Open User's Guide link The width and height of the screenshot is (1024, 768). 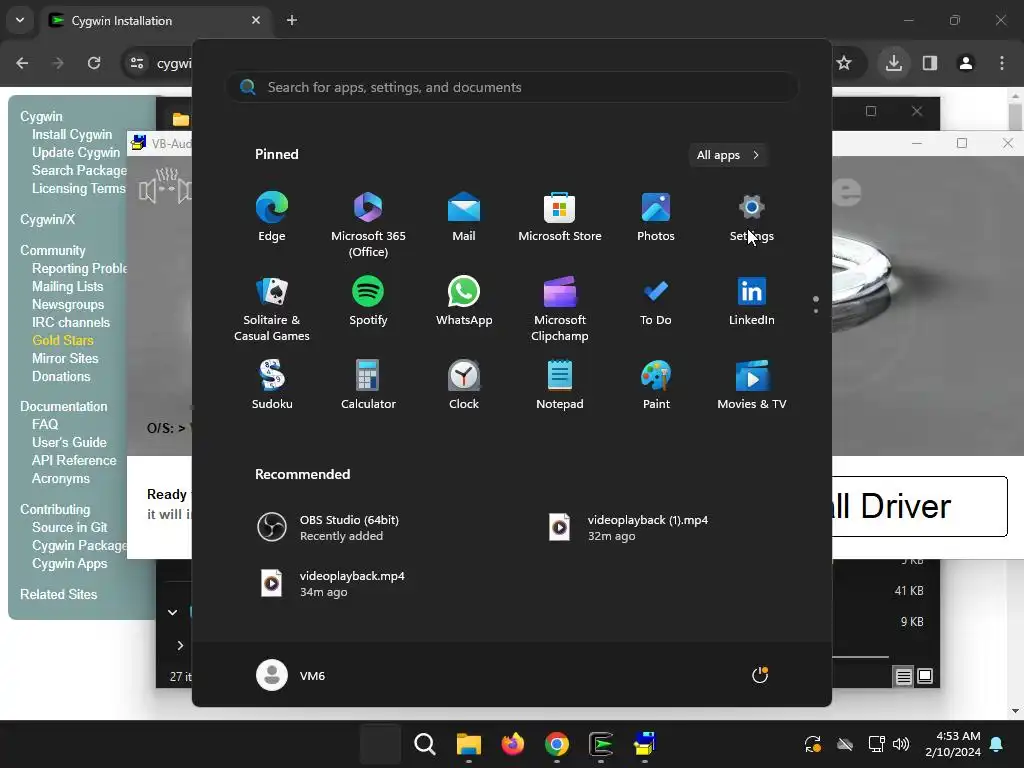pos(69,442)
